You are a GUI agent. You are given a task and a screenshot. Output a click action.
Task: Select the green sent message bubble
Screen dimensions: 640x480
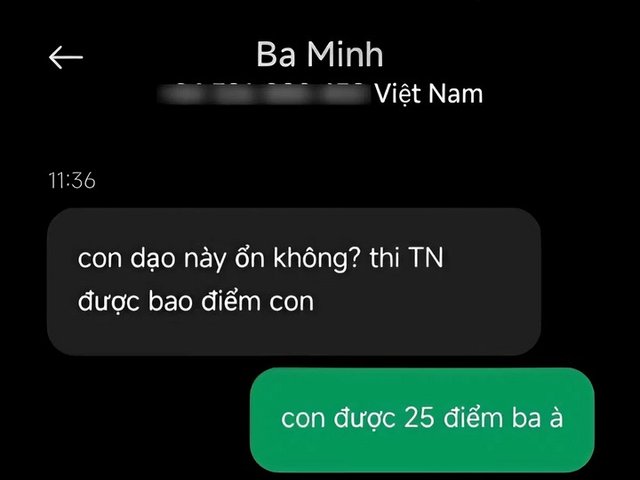tap(422, 420)
